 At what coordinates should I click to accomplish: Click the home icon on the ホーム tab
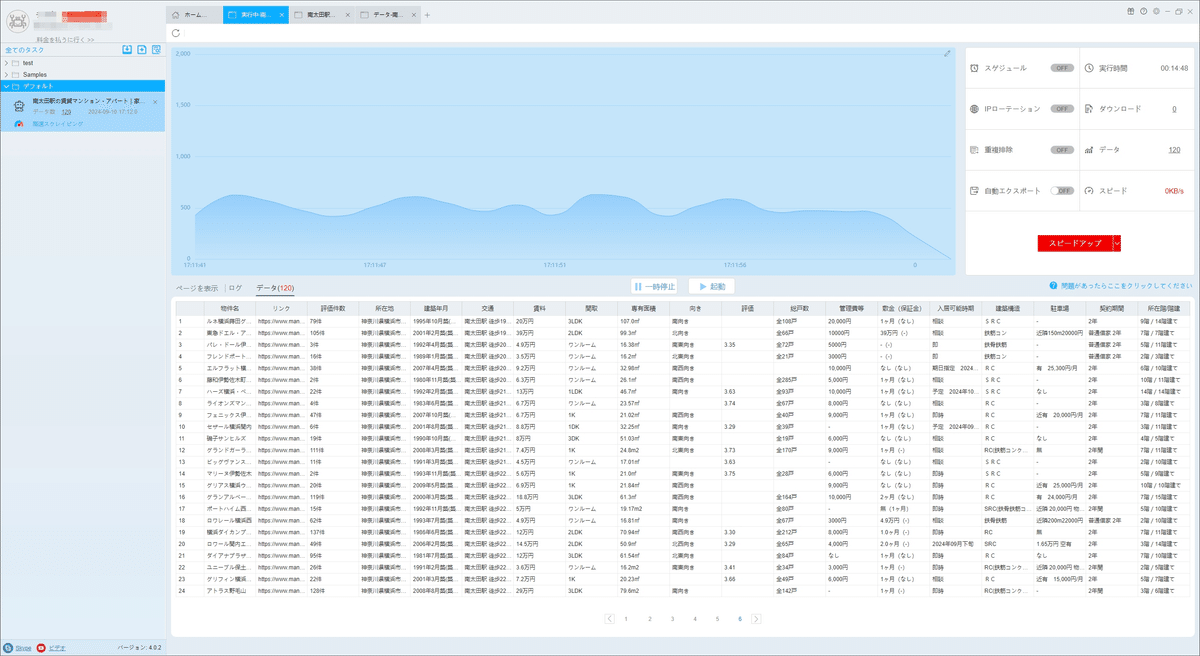[177, 15]
